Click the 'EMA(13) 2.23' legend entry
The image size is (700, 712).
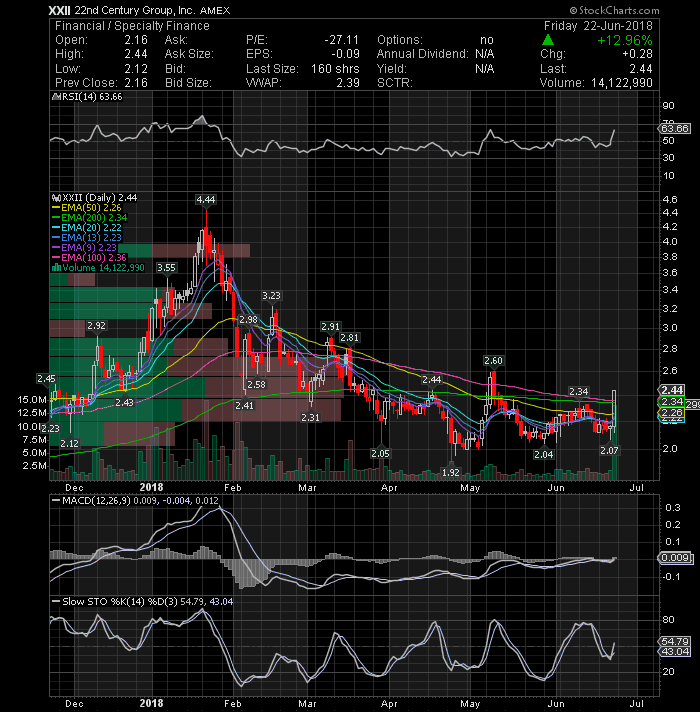(x=87, y=237)
